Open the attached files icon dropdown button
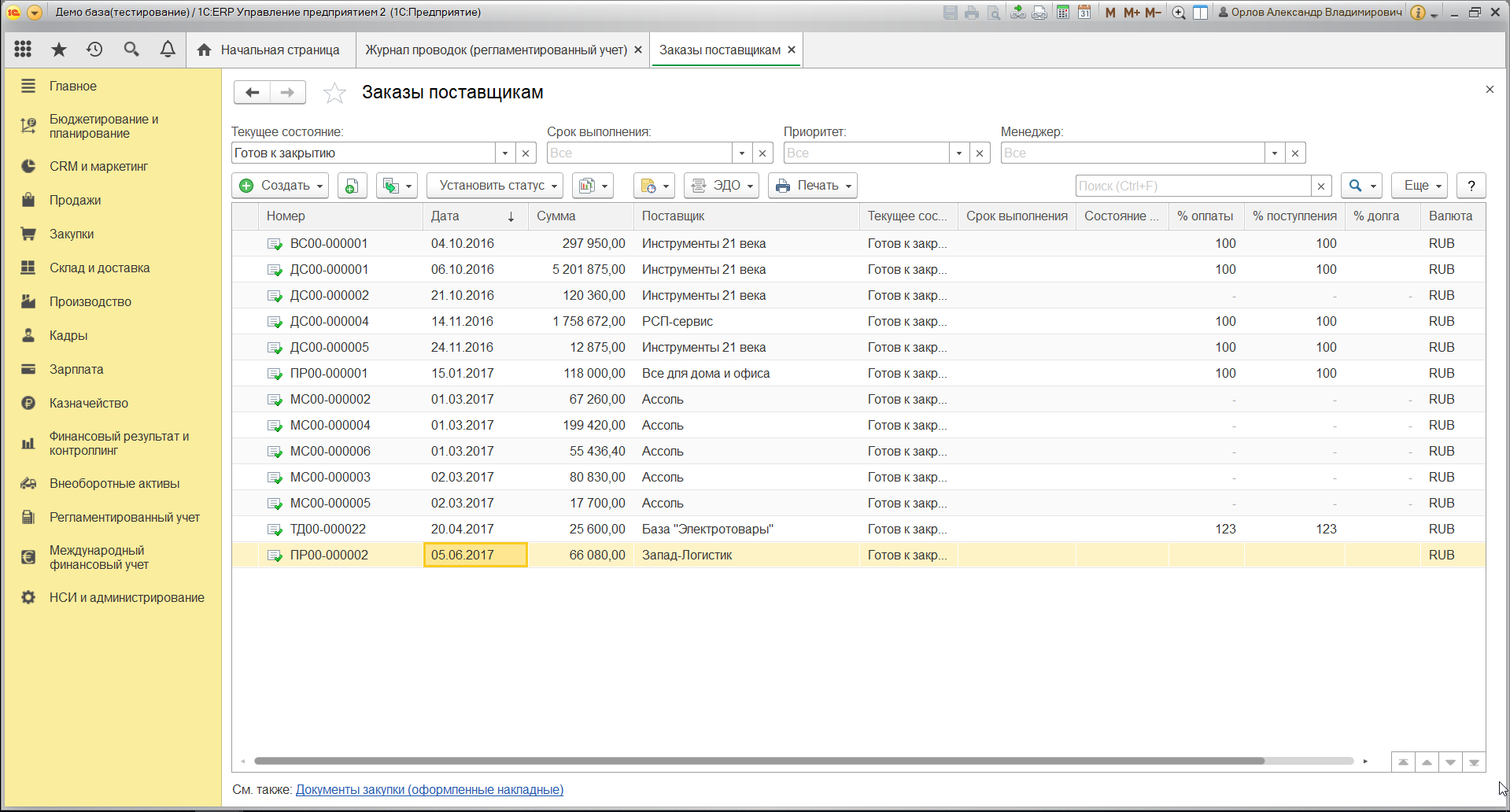 (654, 186)
